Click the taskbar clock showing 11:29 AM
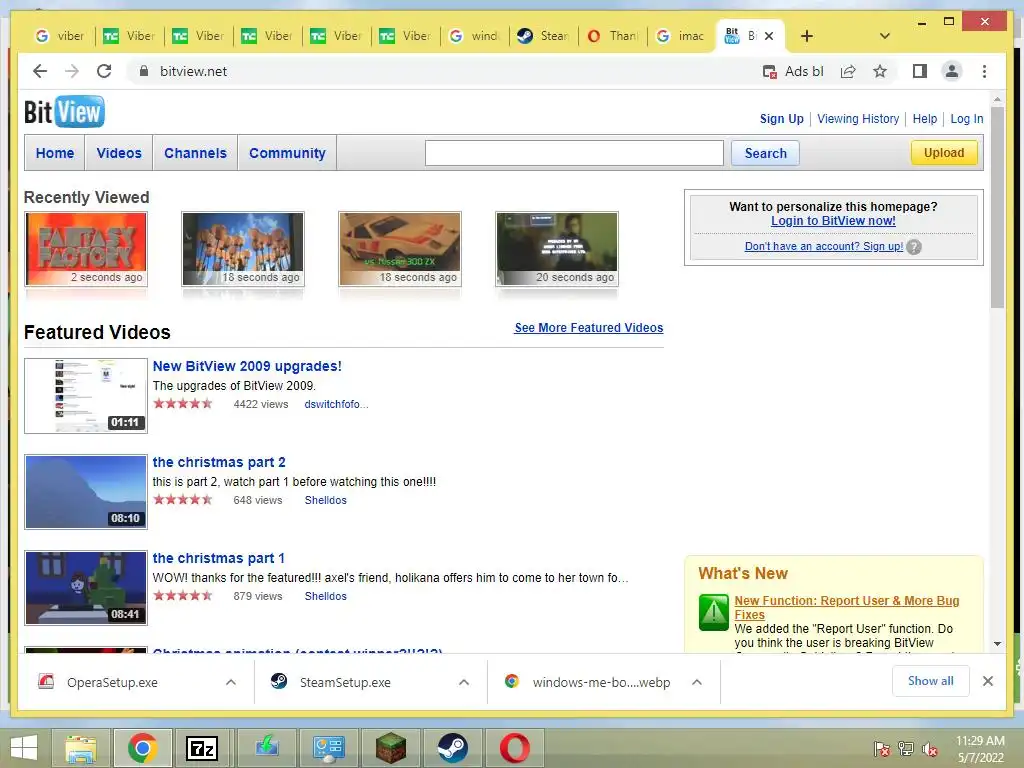The height and width of the screenshot is (768, 1024). click(x=980, y=749)
